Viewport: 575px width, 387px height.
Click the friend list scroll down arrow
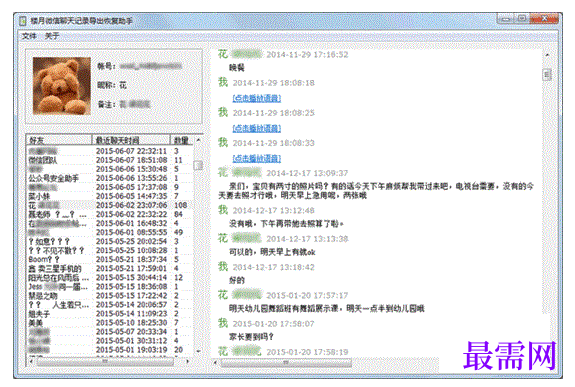[198, 351]
